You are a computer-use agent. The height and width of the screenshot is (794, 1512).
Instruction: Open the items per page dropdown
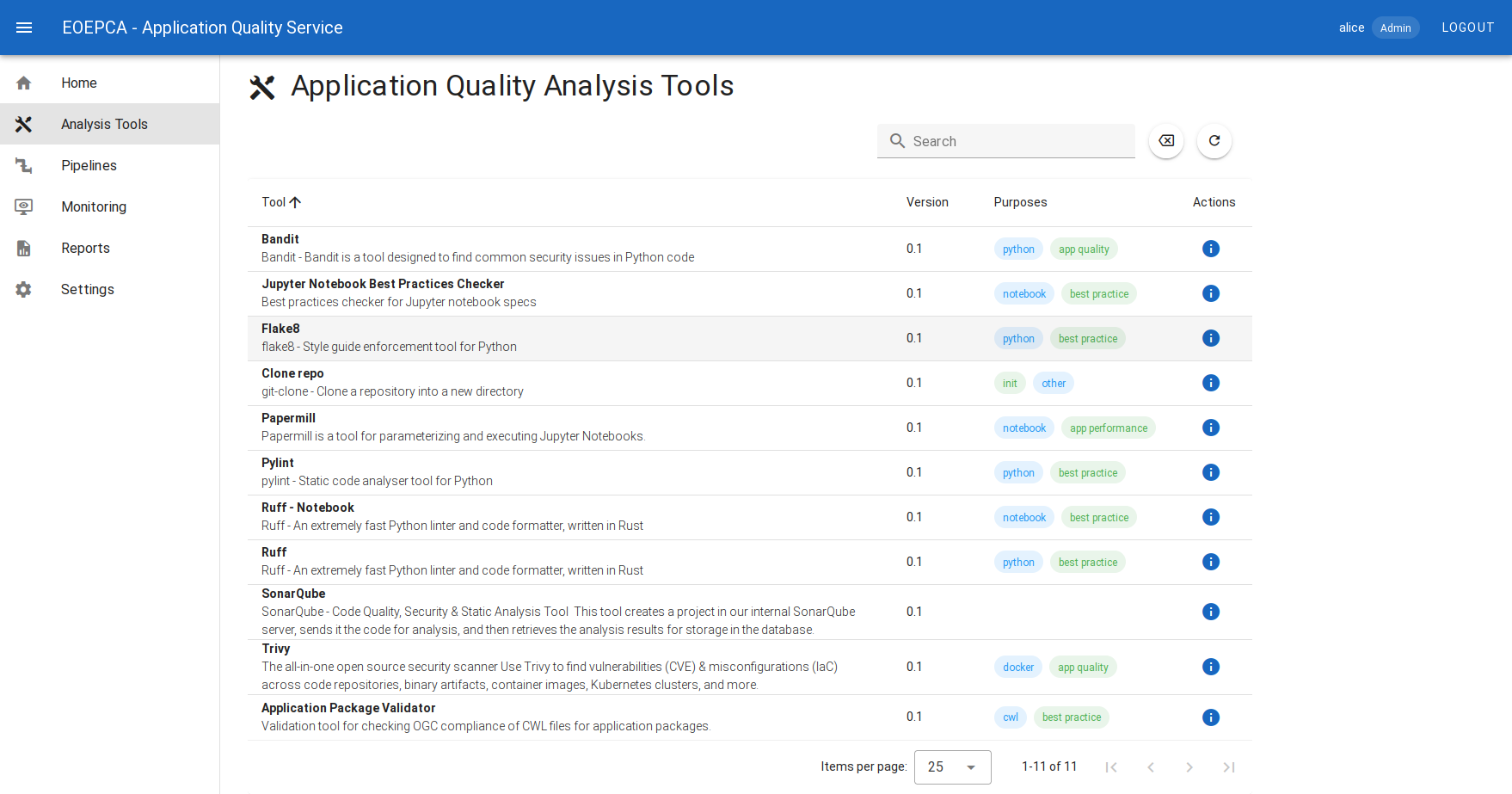pyautogui.click(x=953, y=767)
